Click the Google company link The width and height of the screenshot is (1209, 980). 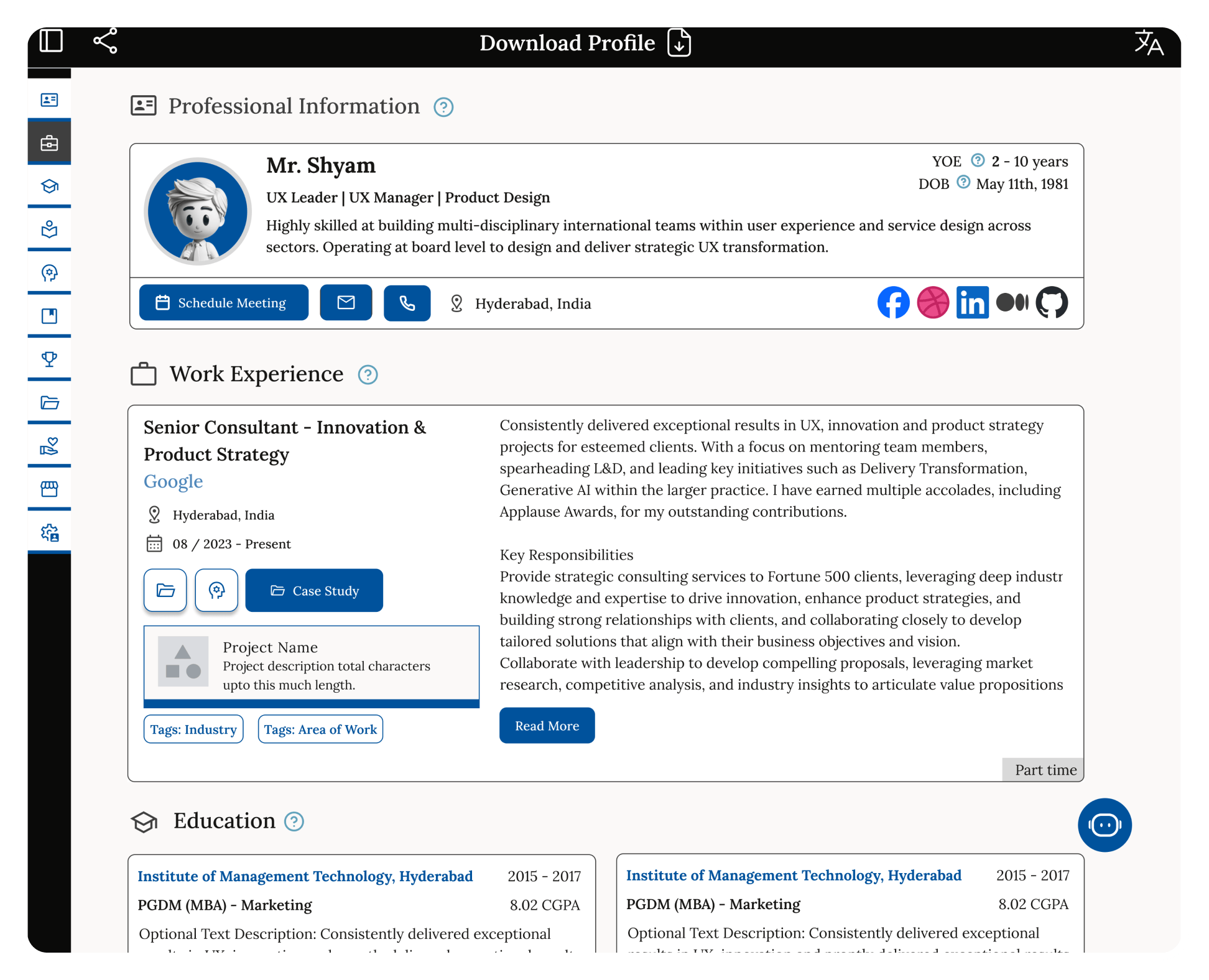pos(174,482)
